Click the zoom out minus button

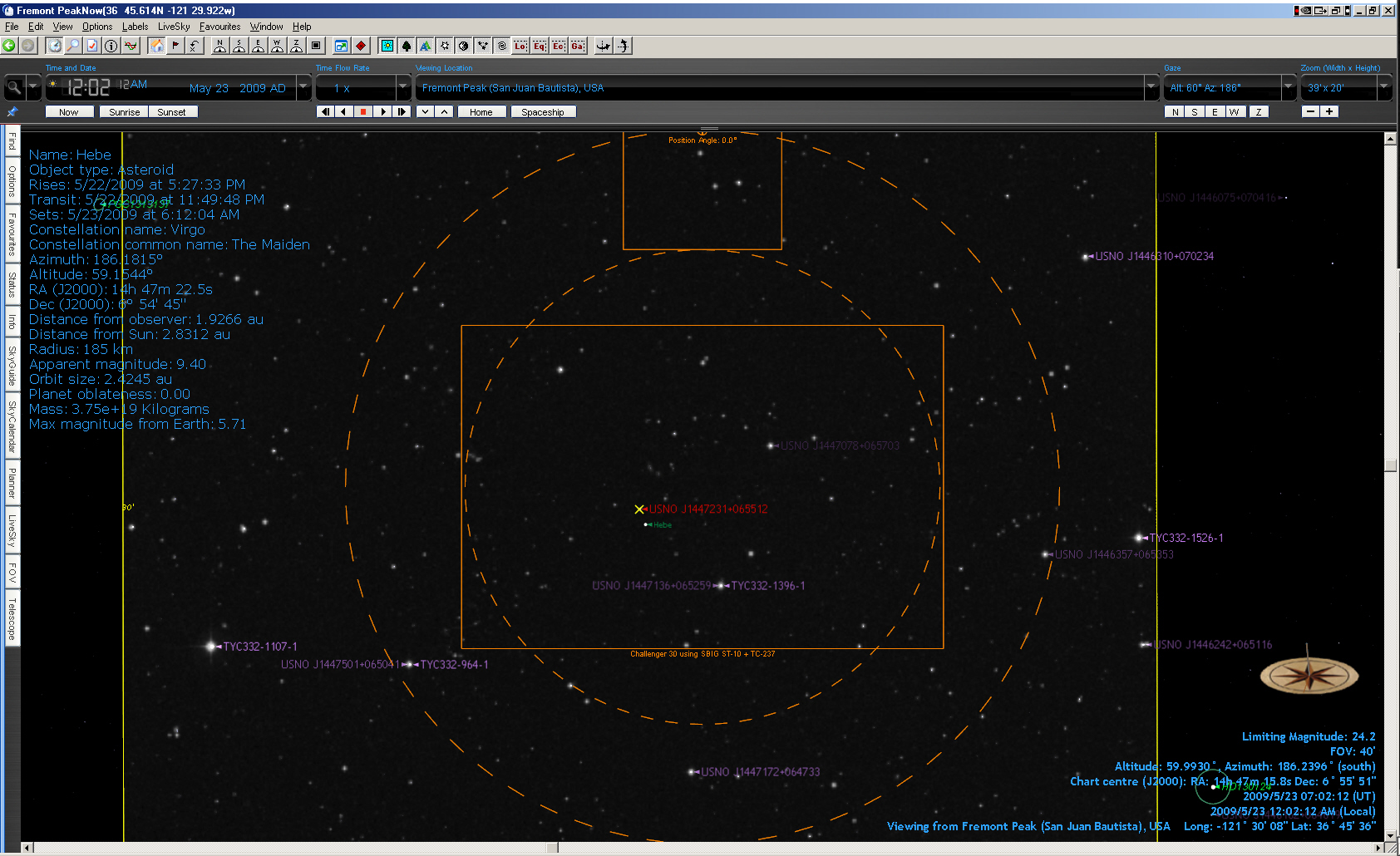coord(1311,111)
